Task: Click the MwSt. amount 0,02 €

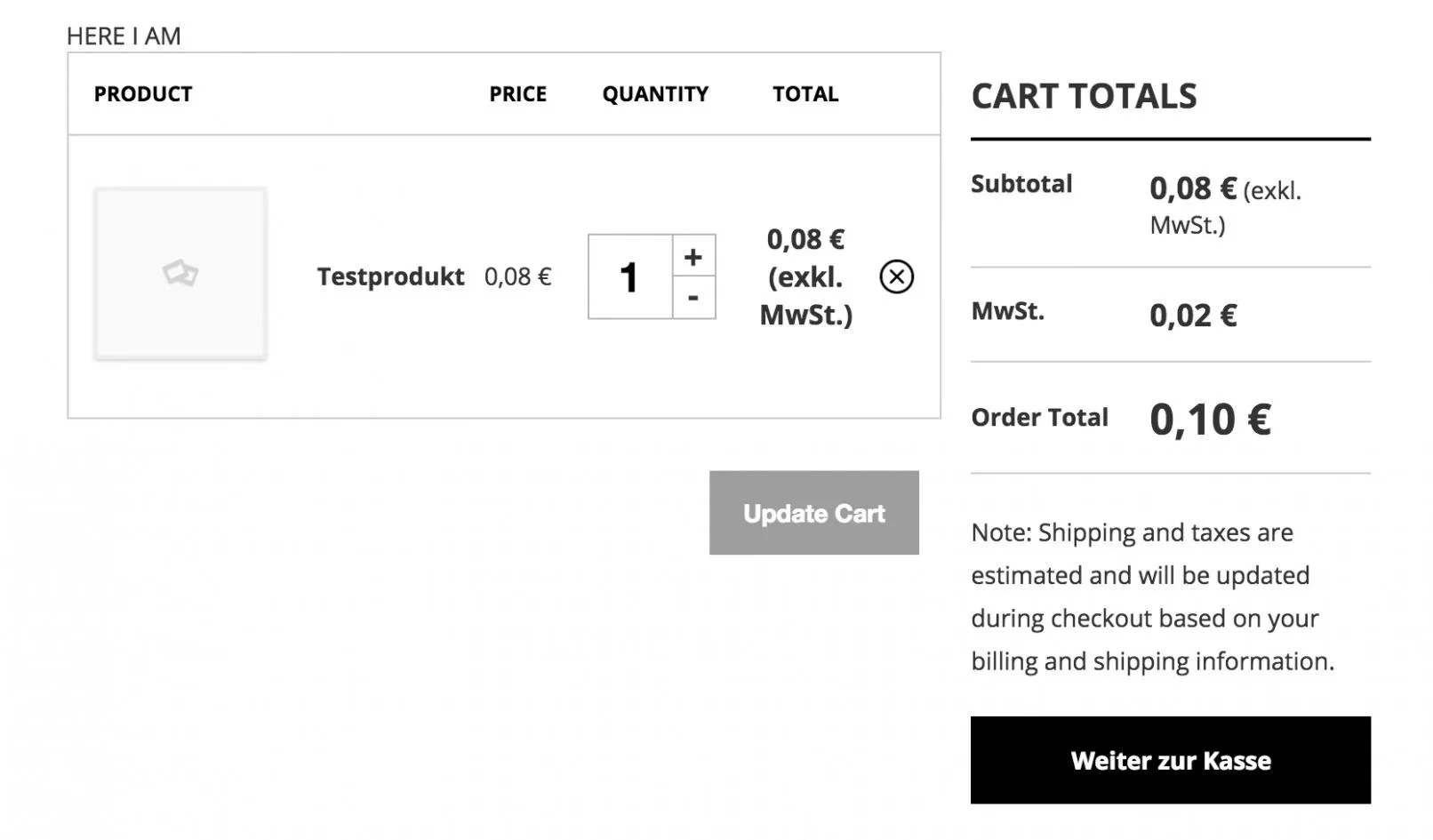Action: [1193, 316]
